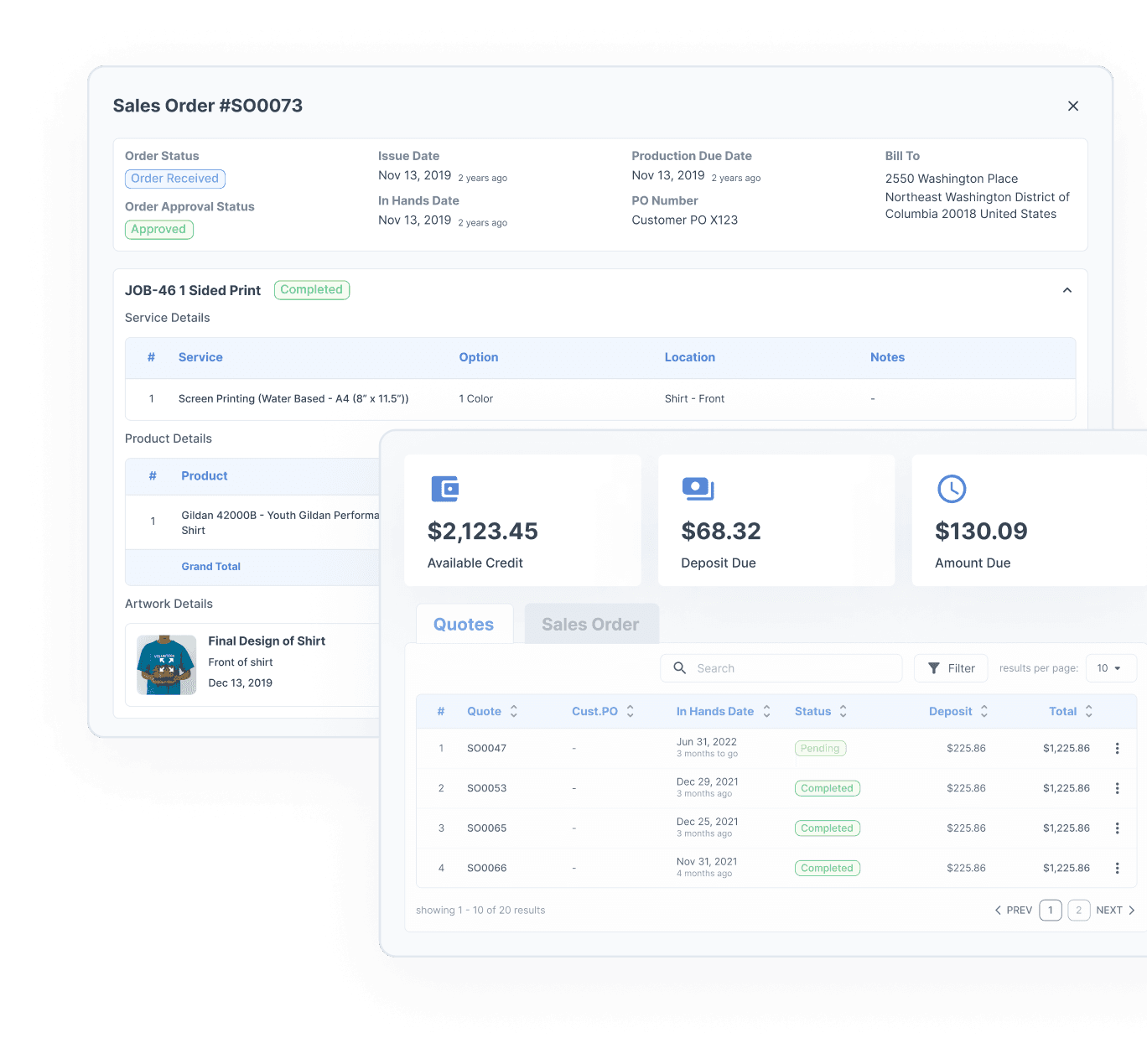Click the Amount Due clock icon
1147x1064 pixels.
(952, 489)
